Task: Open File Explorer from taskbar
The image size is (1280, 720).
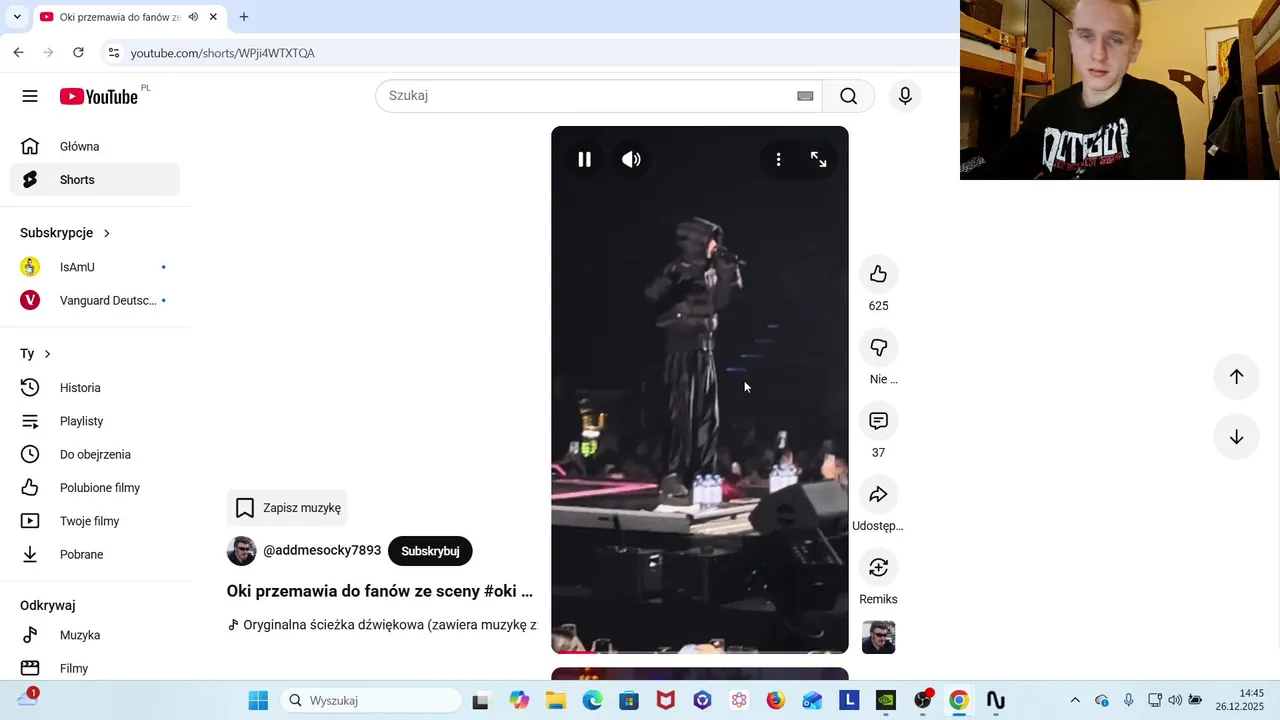Action: pyautogui.click(x=555, y=700)
